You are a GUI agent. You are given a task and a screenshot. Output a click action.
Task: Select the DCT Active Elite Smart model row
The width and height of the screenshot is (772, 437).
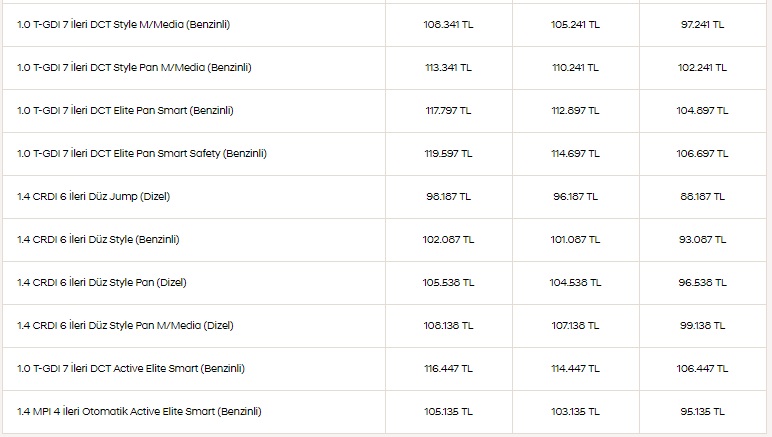click(384, 369)
